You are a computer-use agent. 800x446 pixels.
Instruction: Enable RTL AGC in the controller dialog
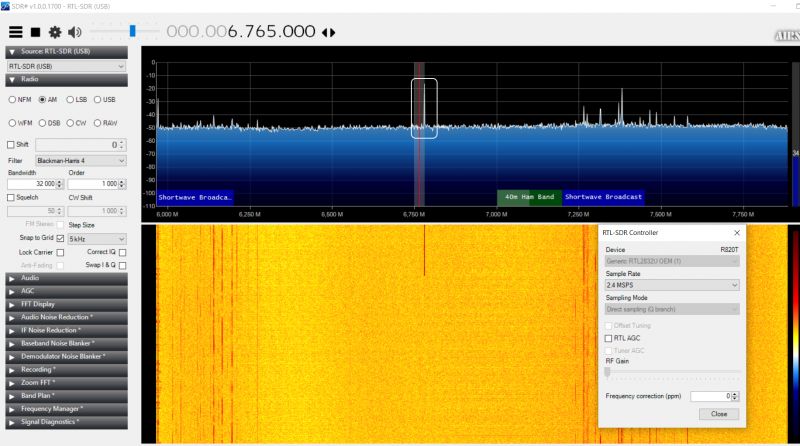[608, 338]
